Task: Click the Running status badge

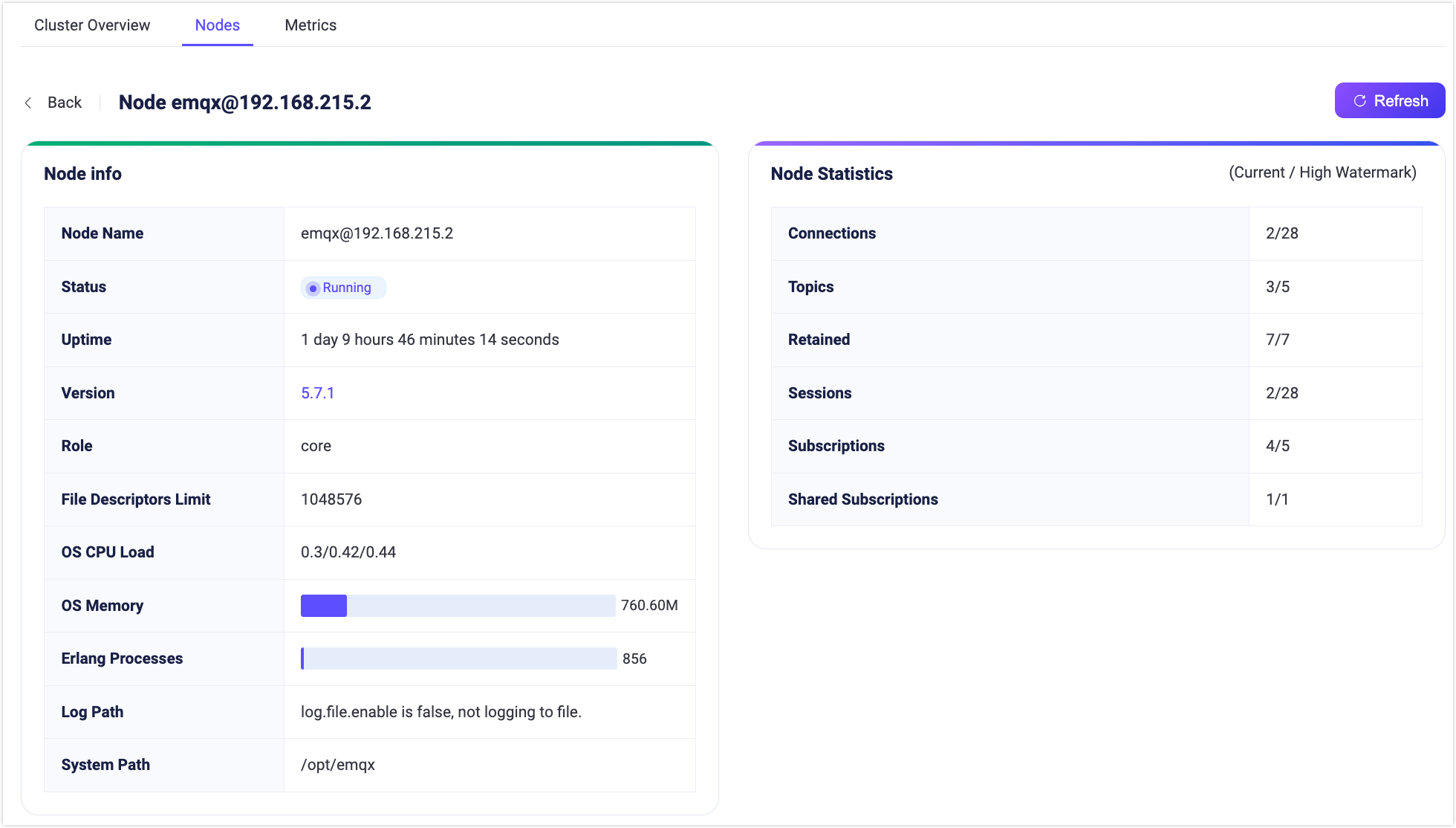Action: [x=343, y=288]
